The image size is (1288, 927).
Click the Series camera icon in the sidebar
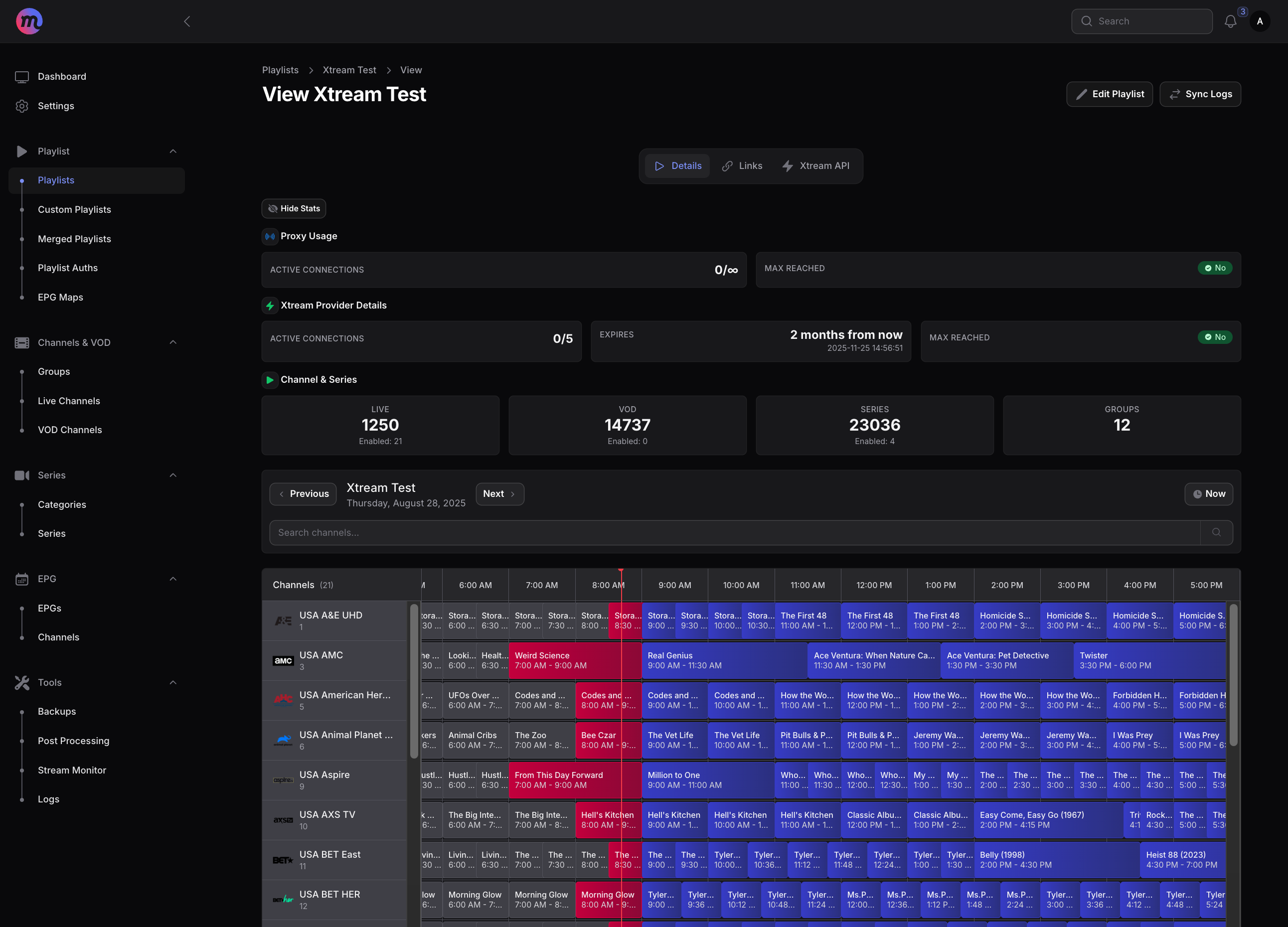click(x=21, y=475)
